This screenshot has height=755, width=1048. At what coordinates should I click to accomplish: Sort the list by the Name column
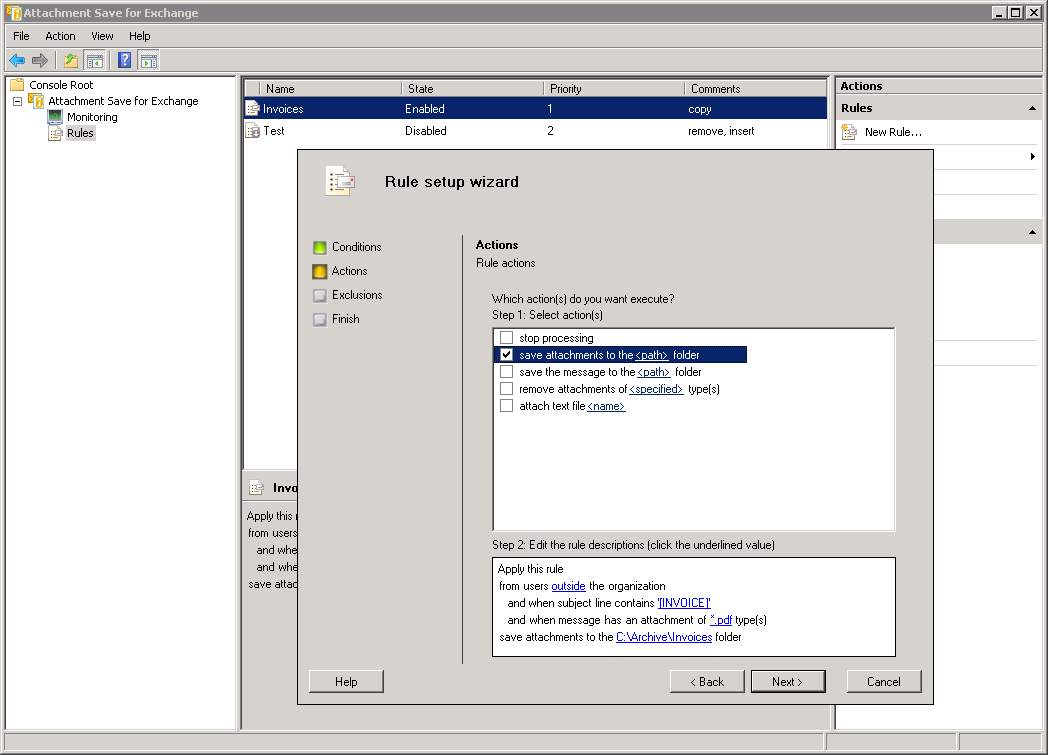pos(331,89)
